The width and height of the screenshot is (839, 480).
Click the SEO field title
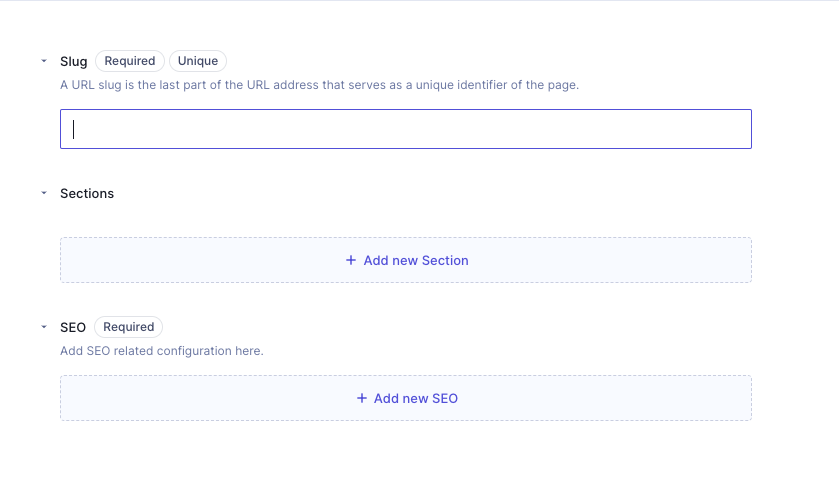[73, 327]
